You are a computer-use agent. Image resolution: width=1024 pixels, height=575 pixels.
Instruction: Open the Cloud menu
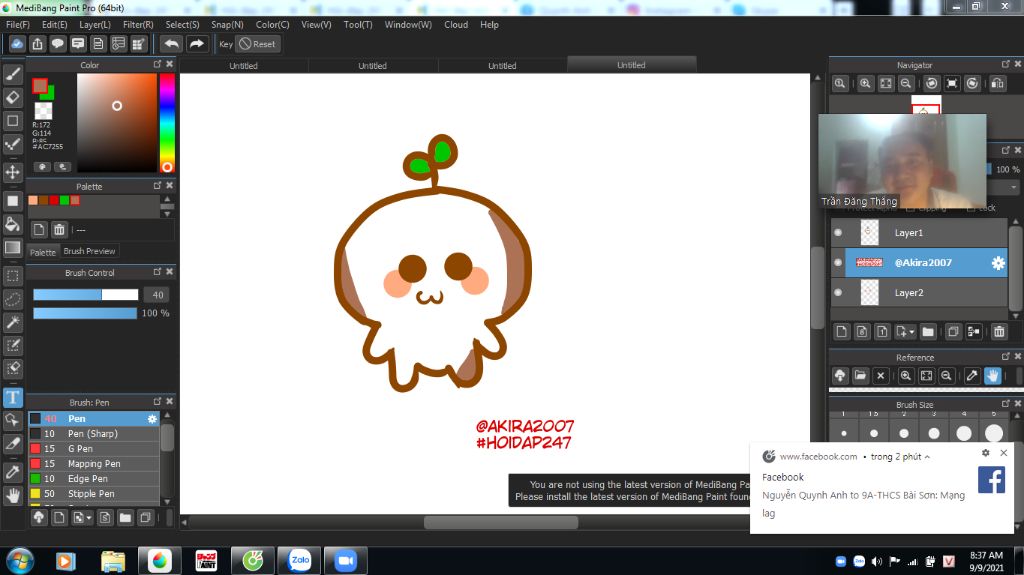click(456, 24)
